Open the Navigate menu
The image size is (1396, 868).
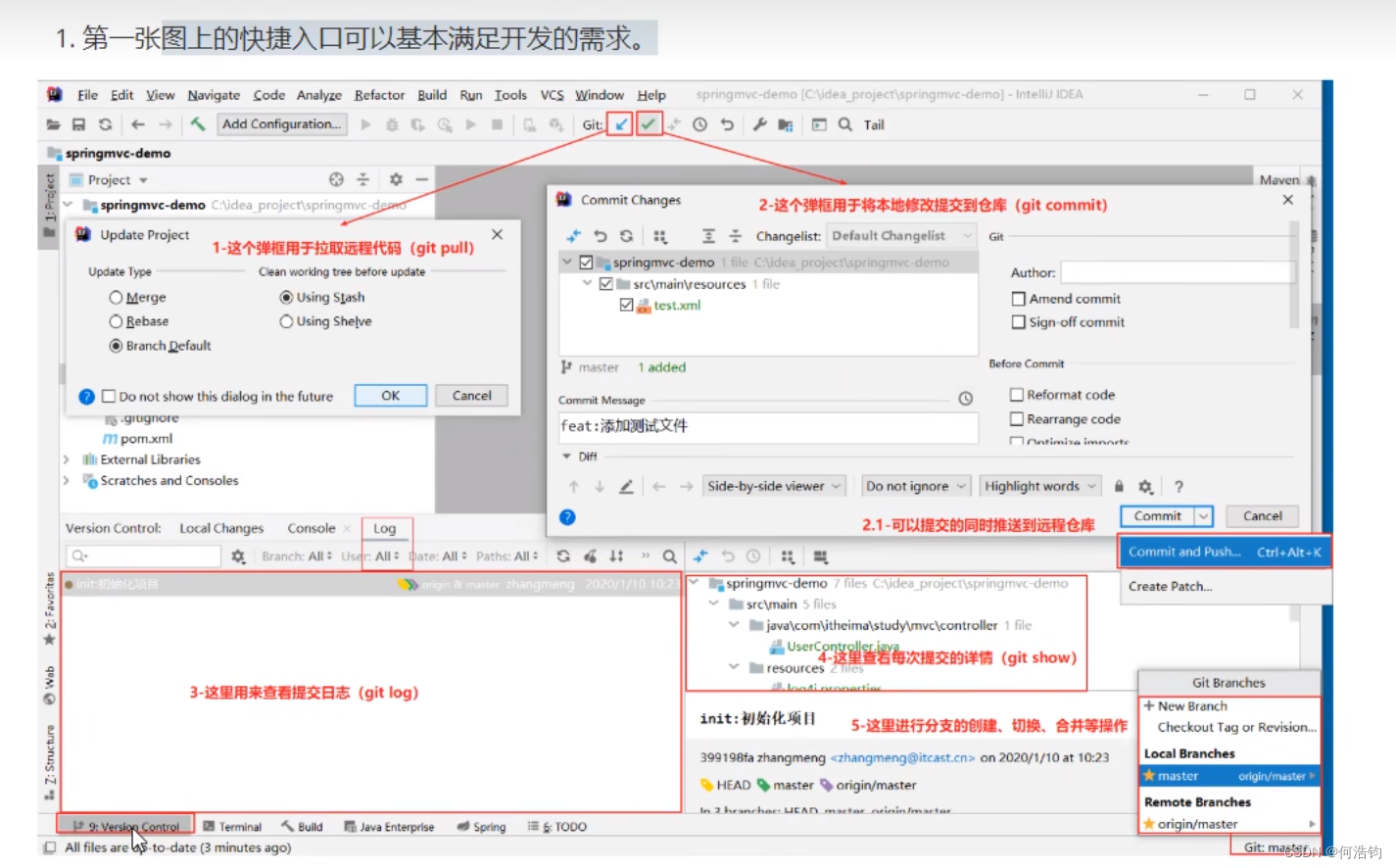(214, 95)
